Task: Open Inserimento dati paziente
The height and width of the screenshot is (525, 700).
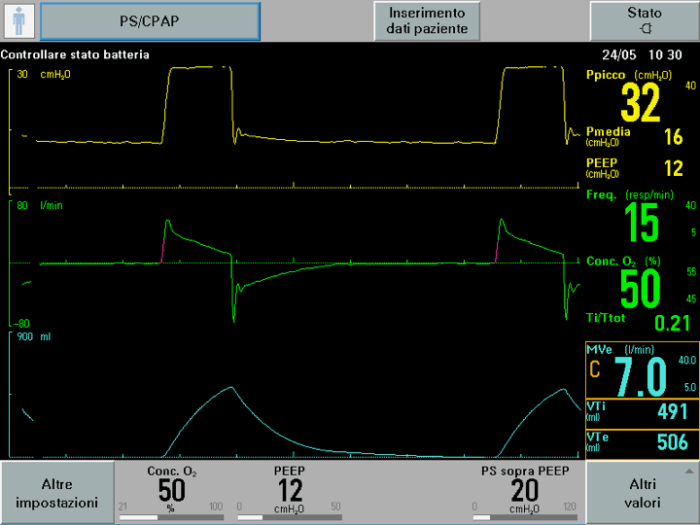Action: 427,21
